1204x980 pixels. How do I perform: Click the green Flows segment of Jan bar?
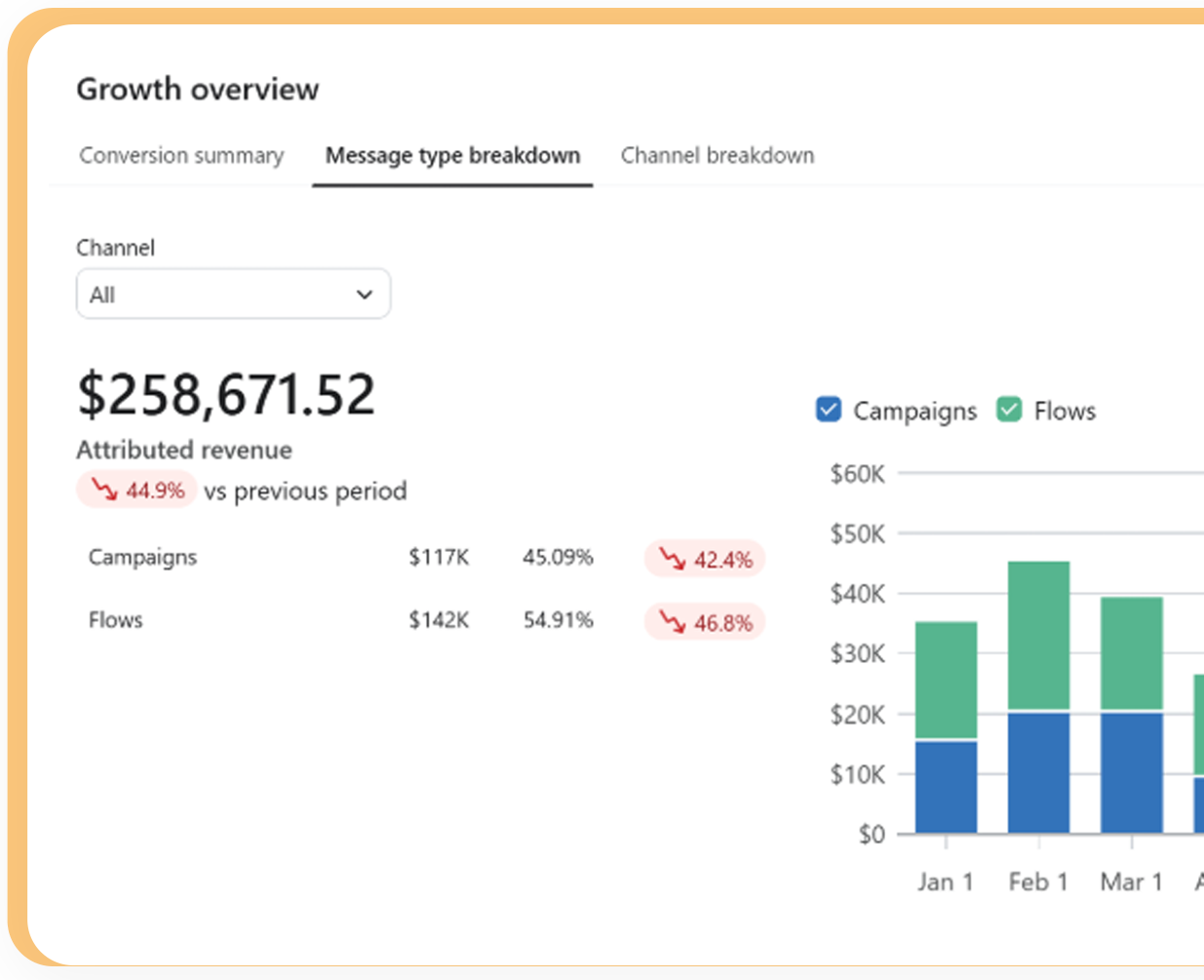(x=946, y=679)
